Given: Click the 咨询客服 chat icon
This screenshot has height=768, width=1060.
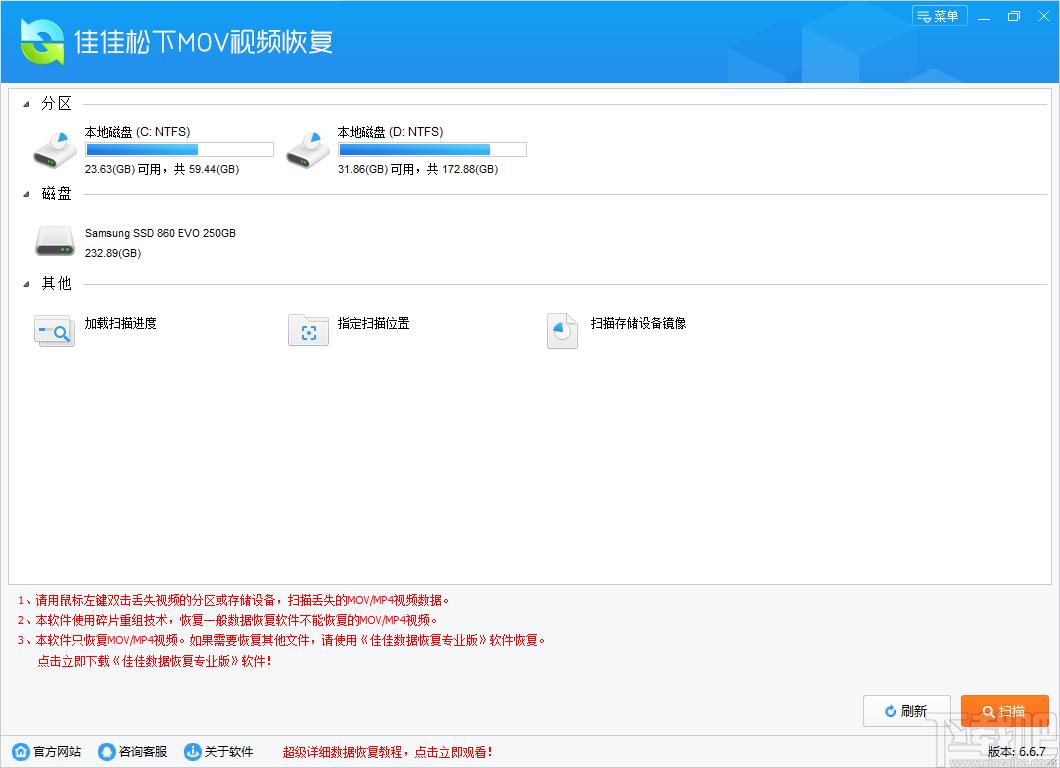Looking at the screenshot, I should (x=107, y=751).
